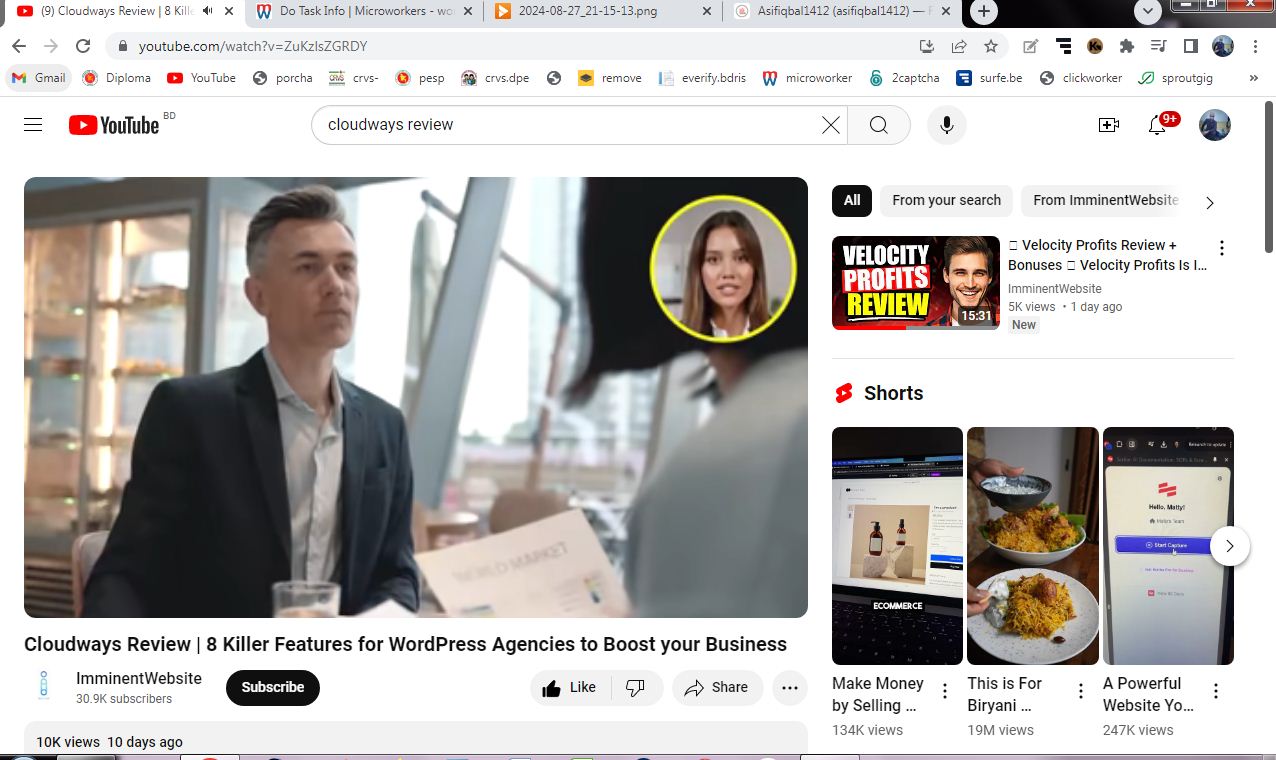Open Chrome three-dot menu

pos(1255,46)
